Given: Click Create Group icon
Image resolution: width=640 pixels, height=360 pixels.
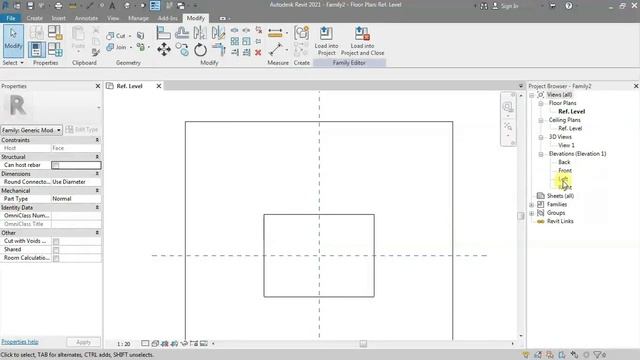Looking at the screenshot, I should 301,33.
